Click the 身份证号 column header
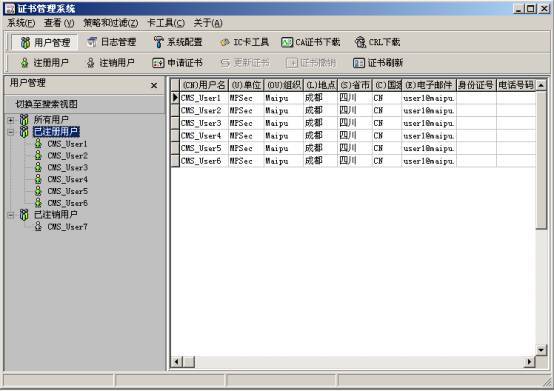 (x=476, y=85)
